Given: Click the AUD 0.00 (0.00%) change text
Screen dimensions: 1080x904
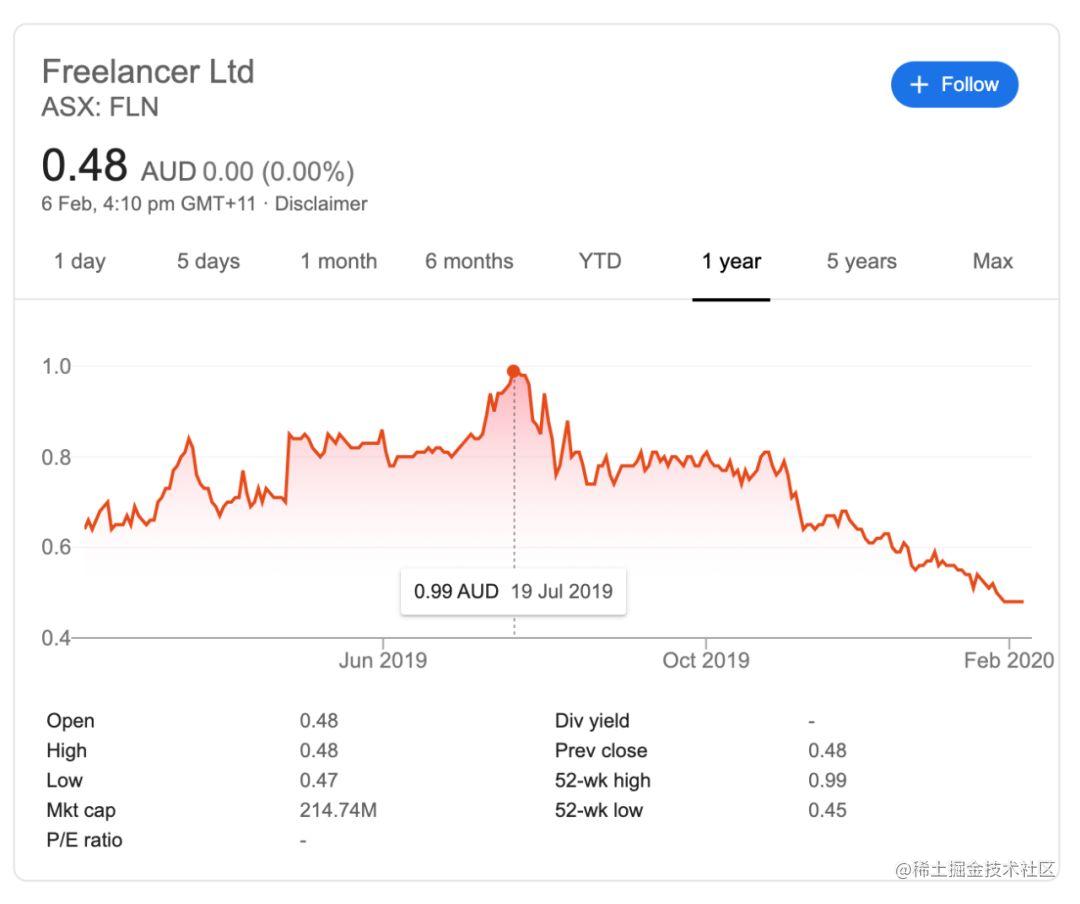Looking at the screenshot, I should click(248, 172).
